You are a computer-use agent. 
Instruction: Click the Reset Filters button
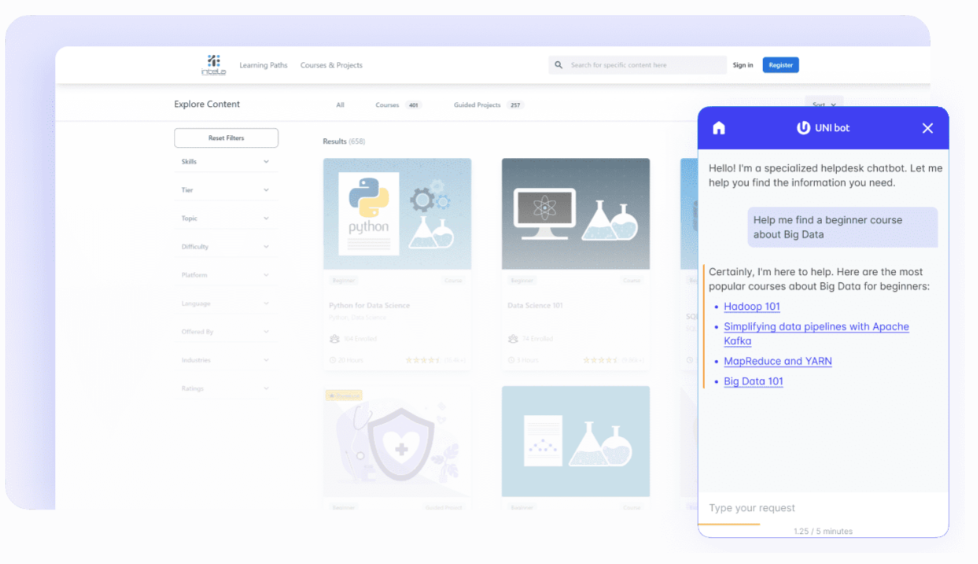point(226,138)
